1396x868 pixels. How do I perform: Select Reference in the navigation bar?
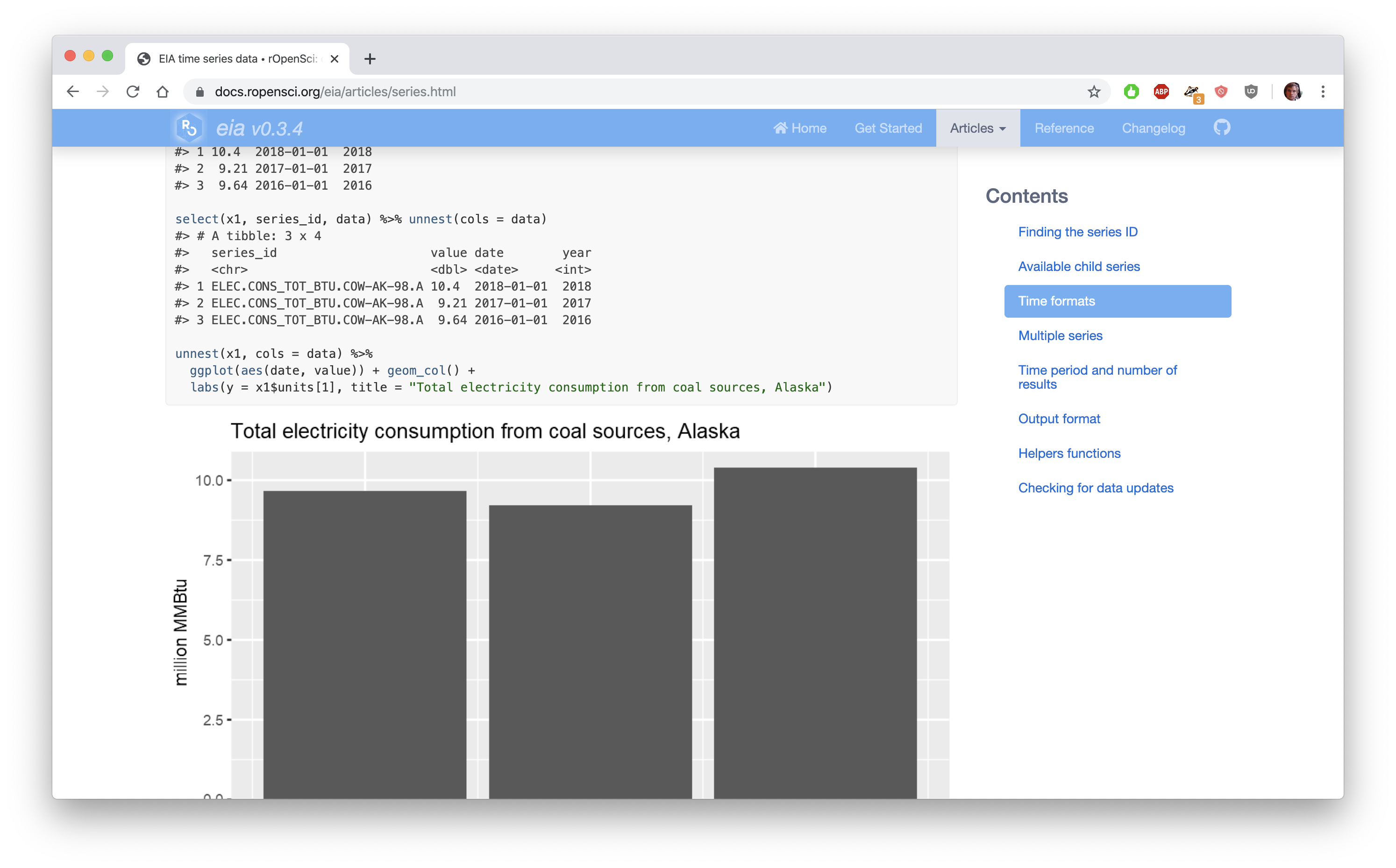(1064, 128)
